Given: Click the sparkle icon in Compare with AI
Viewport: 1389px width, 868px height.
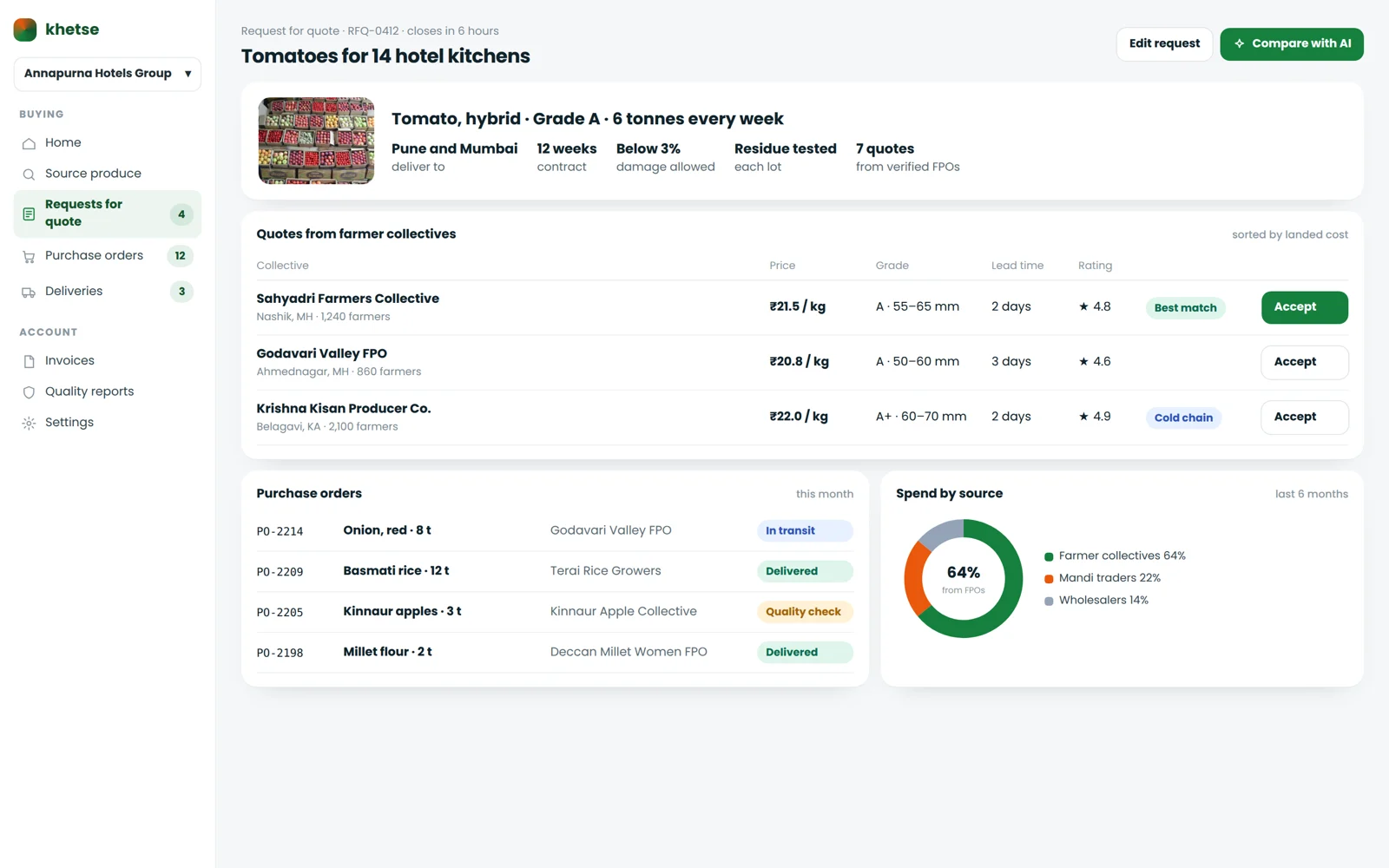Looking at the screenshot, I should click(x=1239, y=43).
